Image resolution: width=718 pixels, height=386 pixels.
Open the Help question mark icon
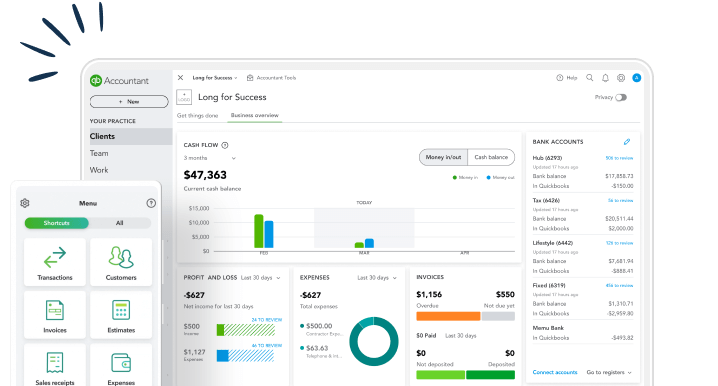[x=560, y=78]
